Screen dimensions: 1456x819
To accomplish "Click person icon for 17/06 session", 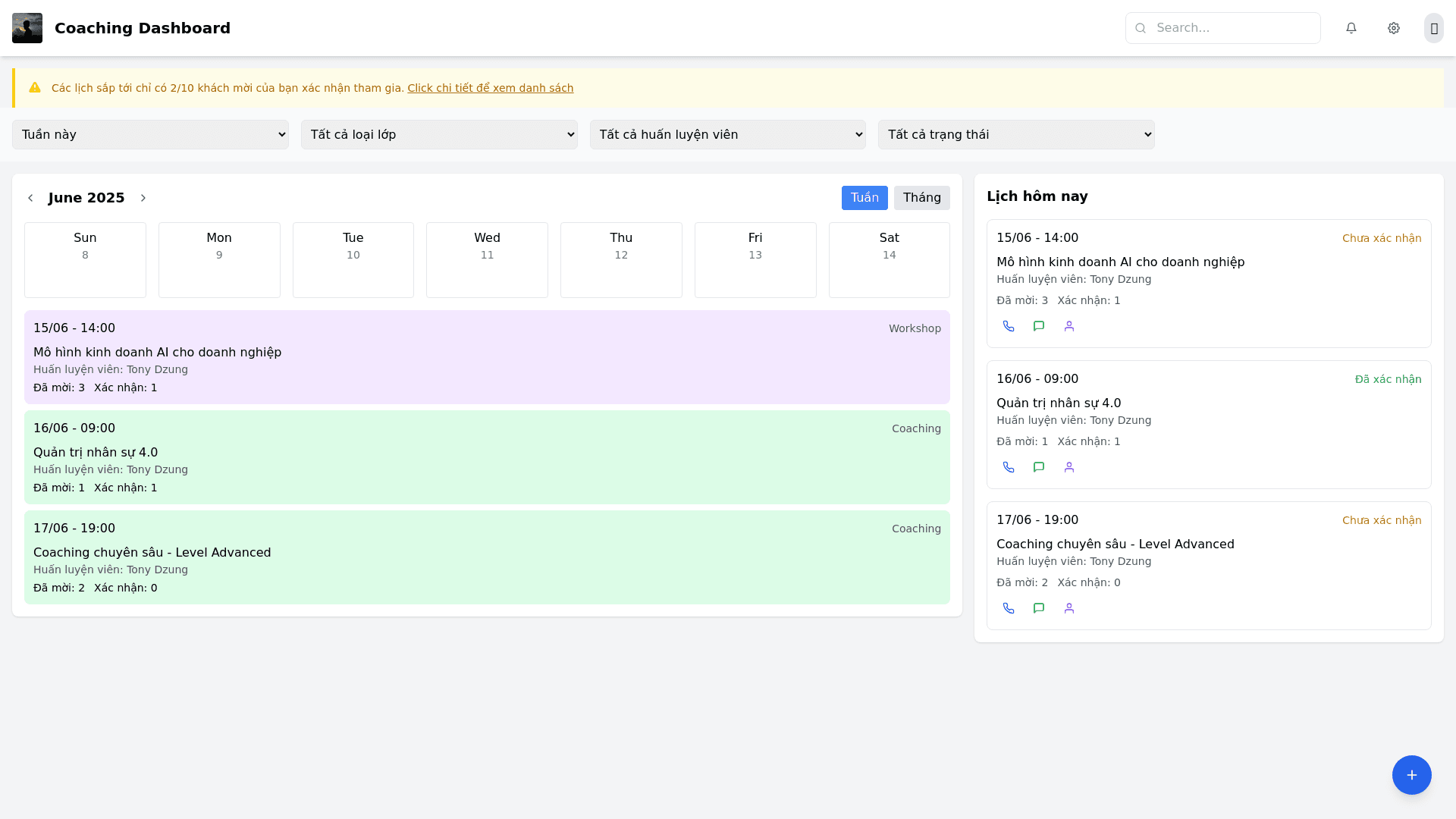I will pos(1069,608).
